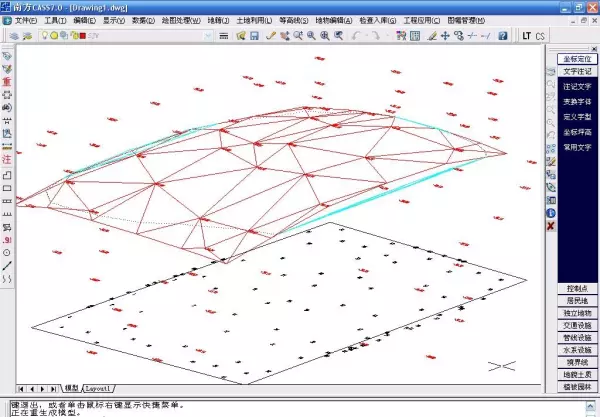Click the red .9 elevation point icon
The width and height of the screenshot is (600, 417).
pos(7,240)
